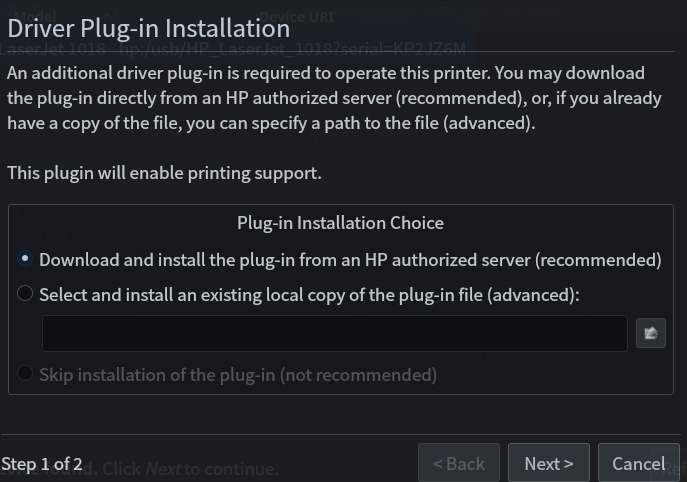The image size is (687, 482).
Task: Click the Plug-in Installation Choice group title
Action: click(340, 223)
